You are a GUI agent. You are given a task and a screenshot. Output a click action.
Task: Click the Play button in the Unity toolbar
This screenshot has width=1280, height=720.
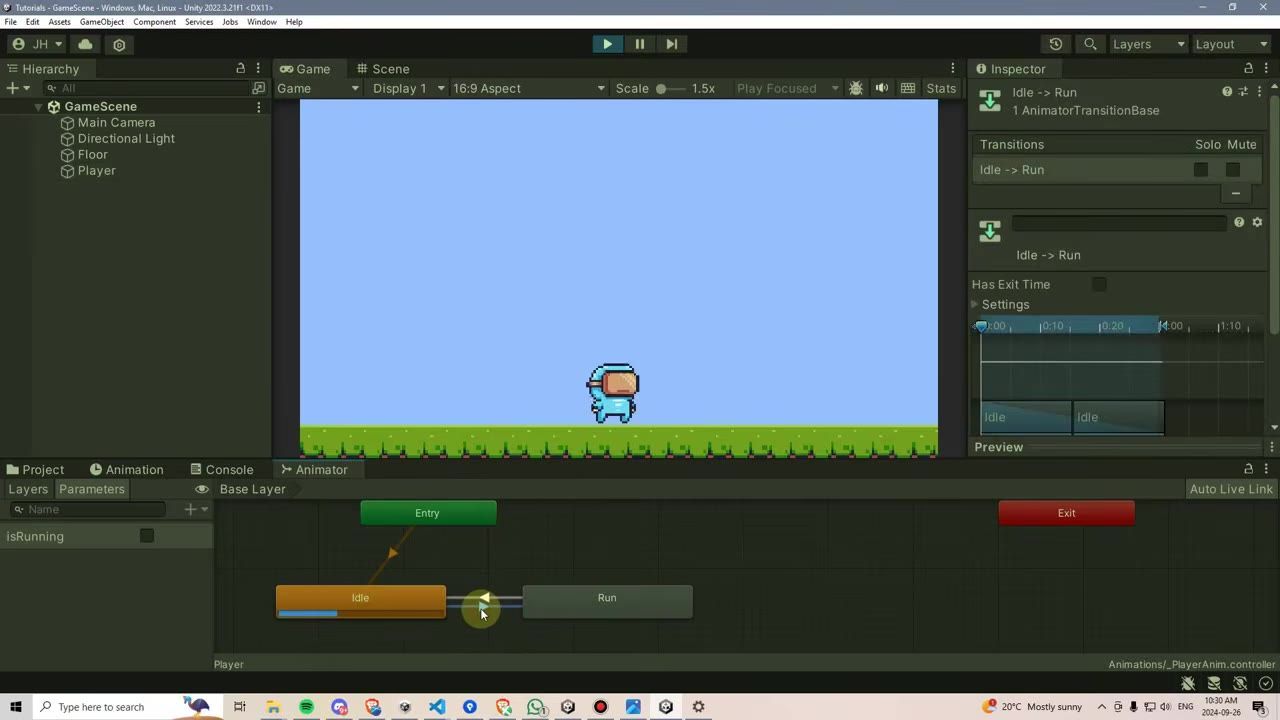(x=607, y=44)
